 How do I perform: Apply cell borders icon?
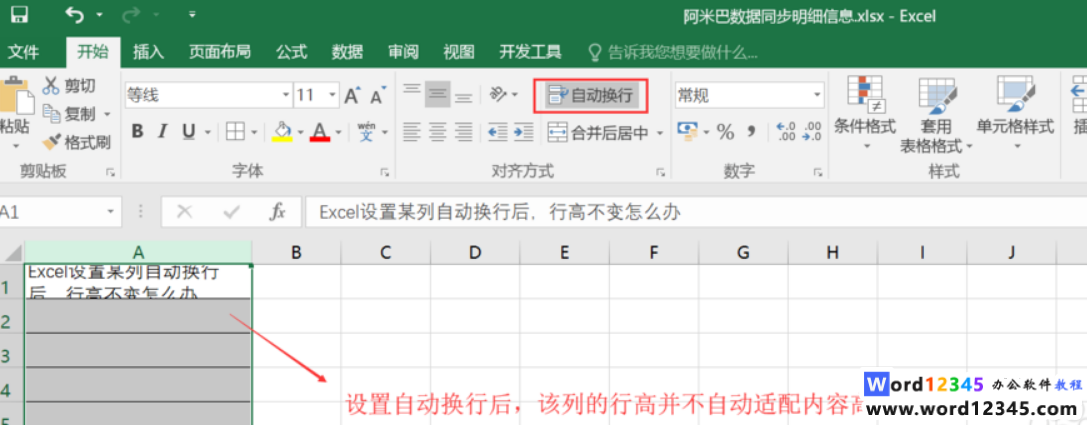click(236, 131)
